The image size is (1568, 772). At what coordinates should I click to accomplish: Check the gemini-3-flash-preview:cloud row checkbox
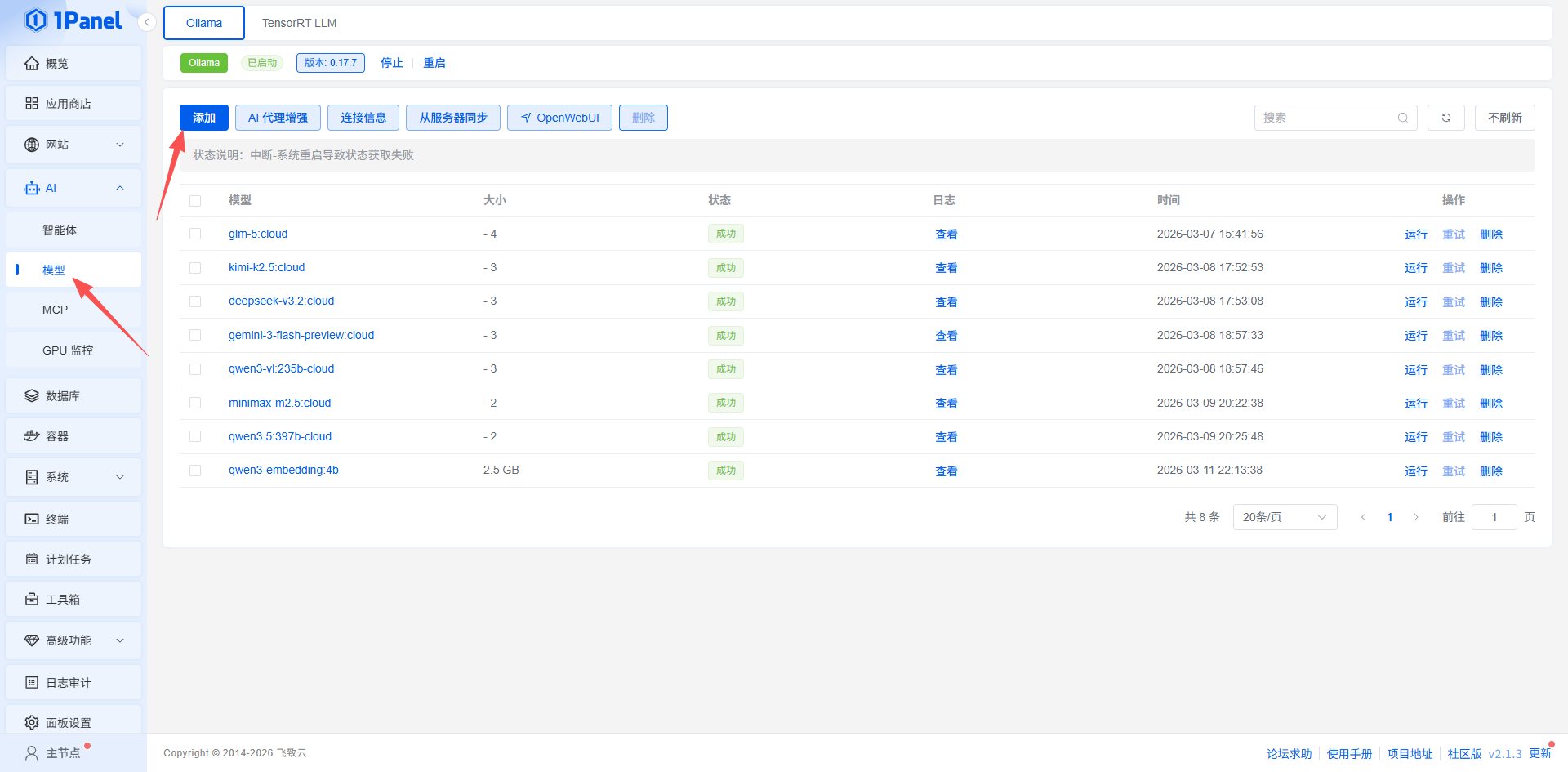point(195,335)
